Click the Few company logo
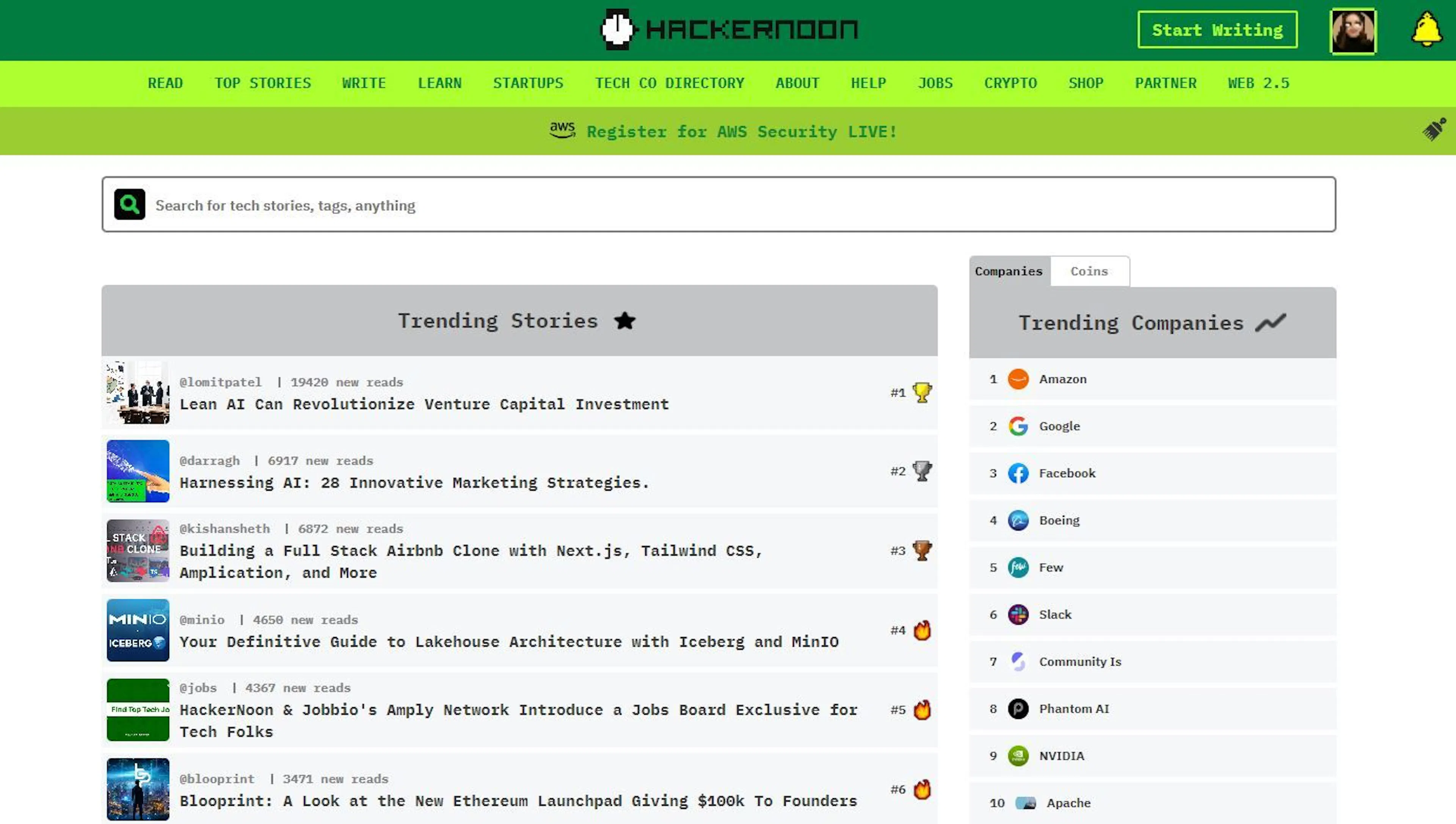This screenshot has height=824, width=1456. tap(1018, 567)
